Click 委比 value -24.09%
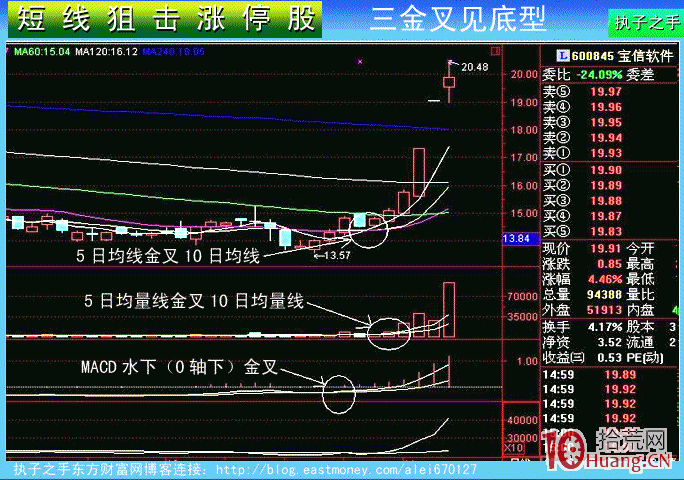 (599, 75)
